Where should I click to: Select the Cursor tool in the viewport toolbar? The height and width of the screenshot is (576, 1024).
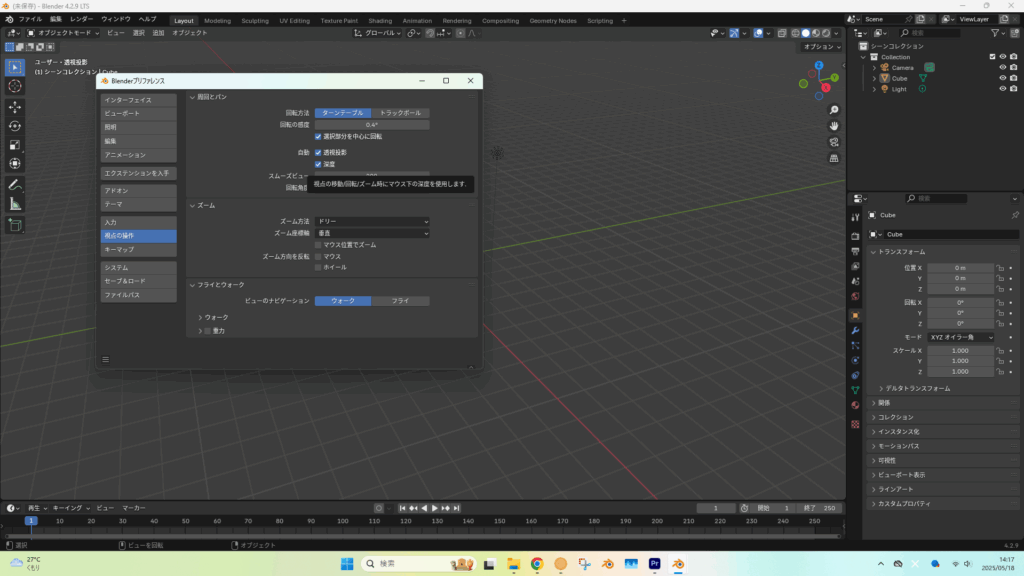point(14,86)
